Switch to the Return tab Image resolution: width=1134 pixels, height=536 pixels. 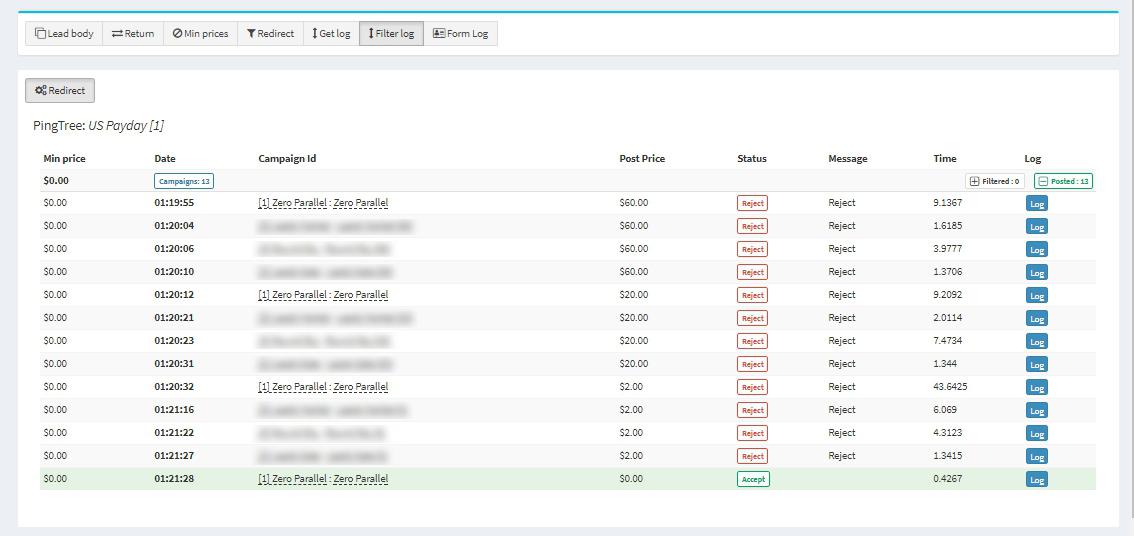[x=133, y=34]
